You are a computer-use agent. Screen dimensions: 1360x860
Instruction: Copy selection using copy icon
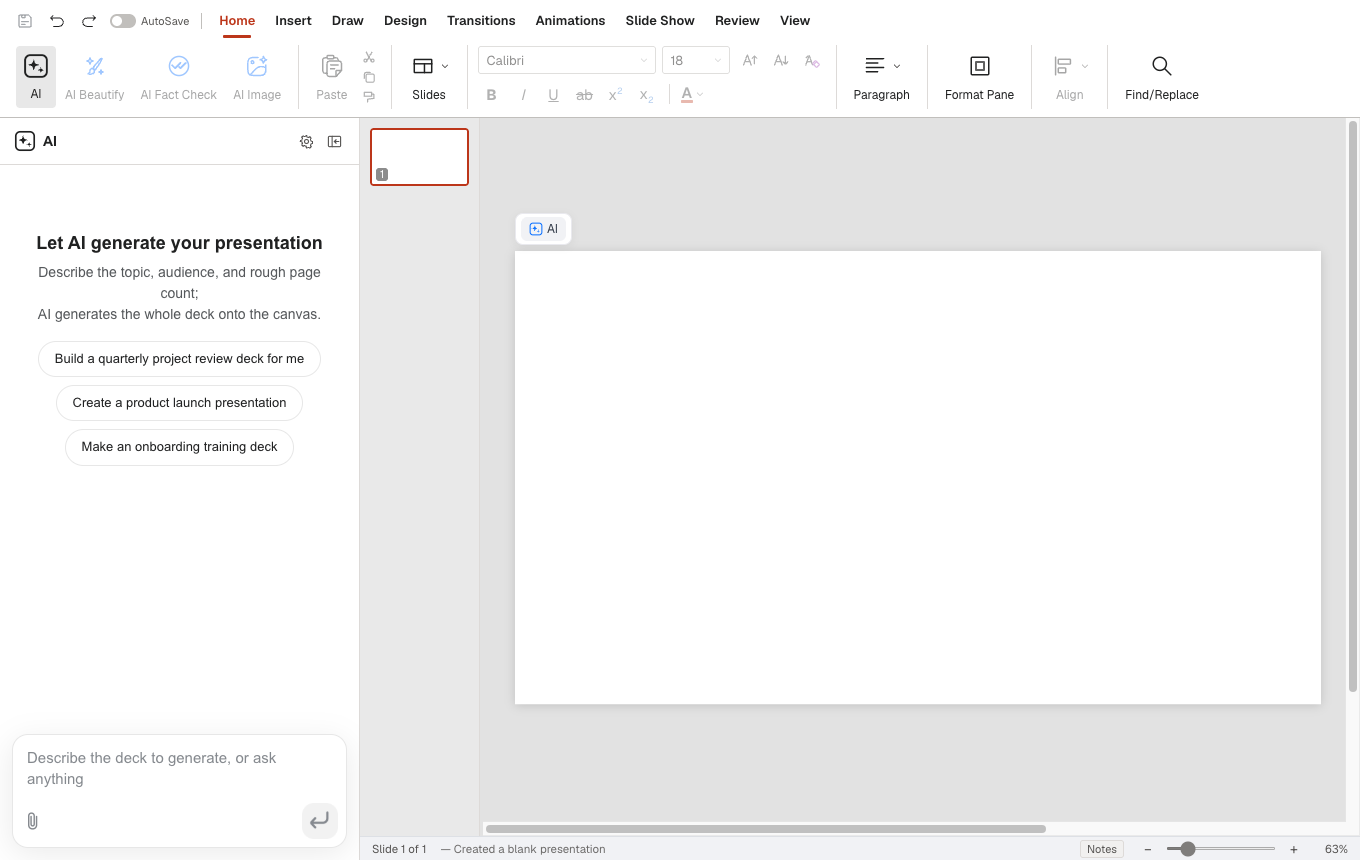point(369,77)
